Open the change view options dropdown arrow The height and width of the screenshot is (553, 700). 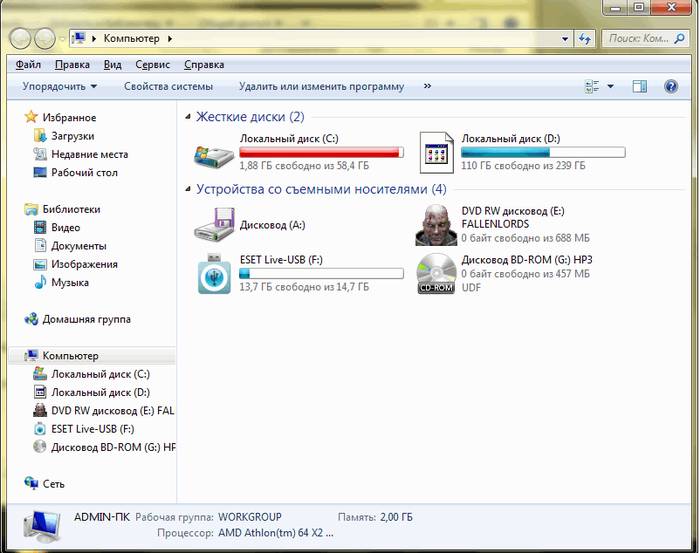coord(611,87)
